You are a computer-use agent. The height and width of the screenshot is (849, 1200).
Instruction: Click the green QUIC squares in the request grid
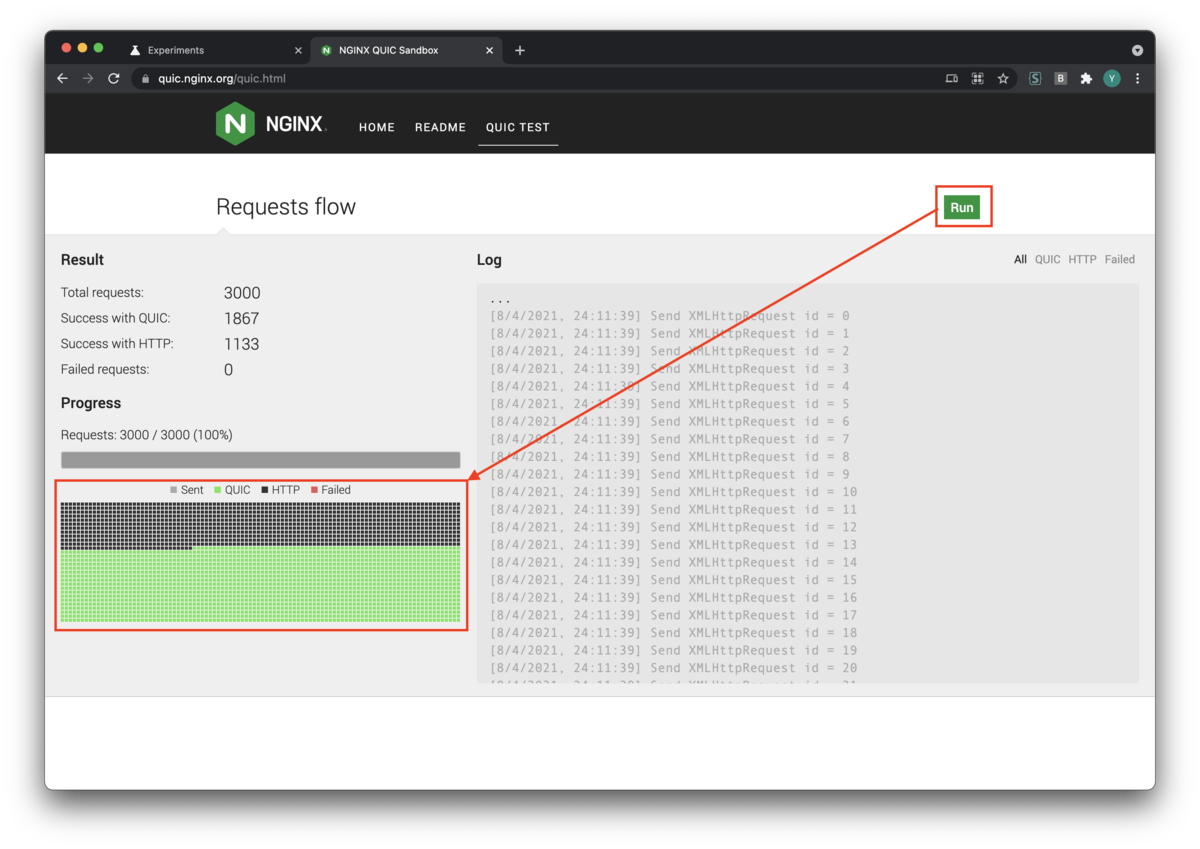(260, 586)
